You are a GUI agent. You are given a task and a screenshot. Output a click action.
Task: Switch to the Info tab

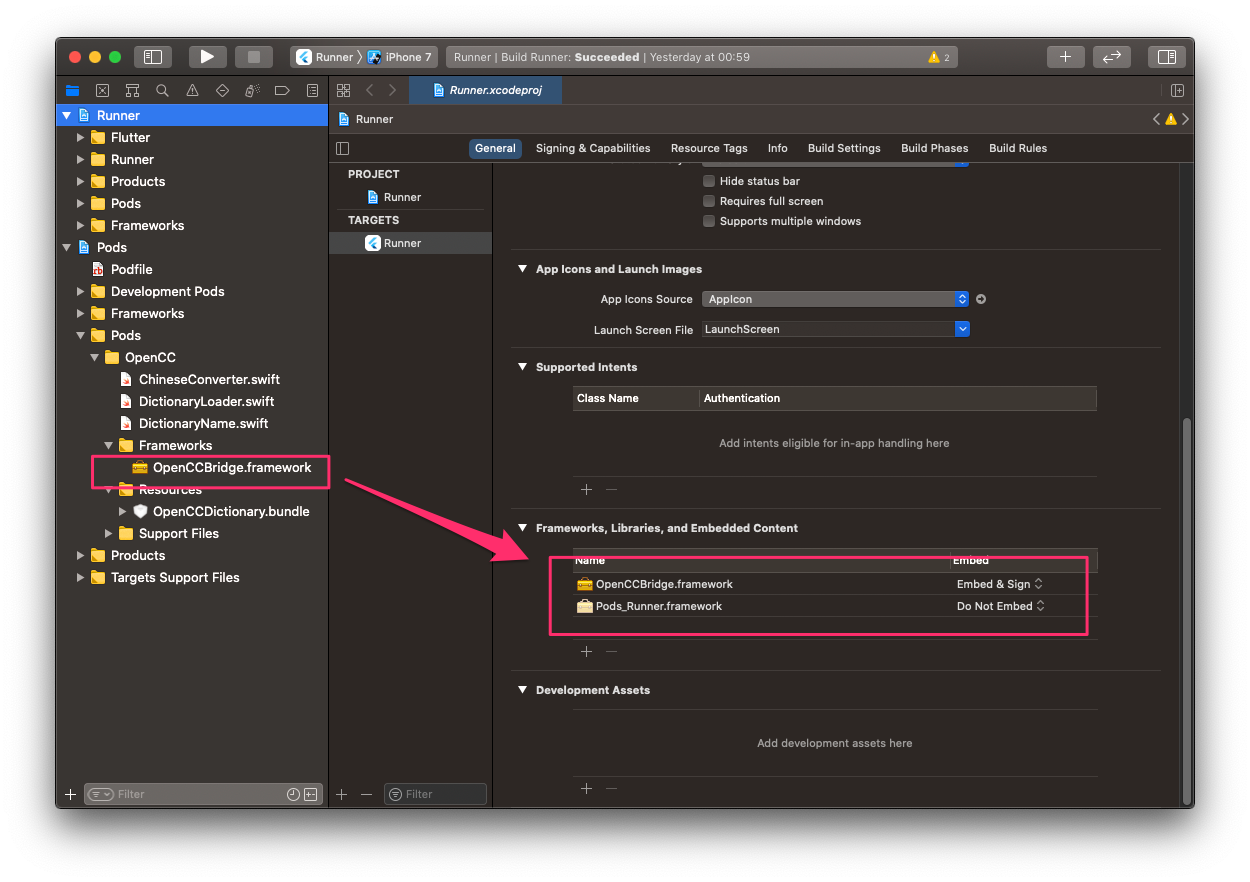778,148
